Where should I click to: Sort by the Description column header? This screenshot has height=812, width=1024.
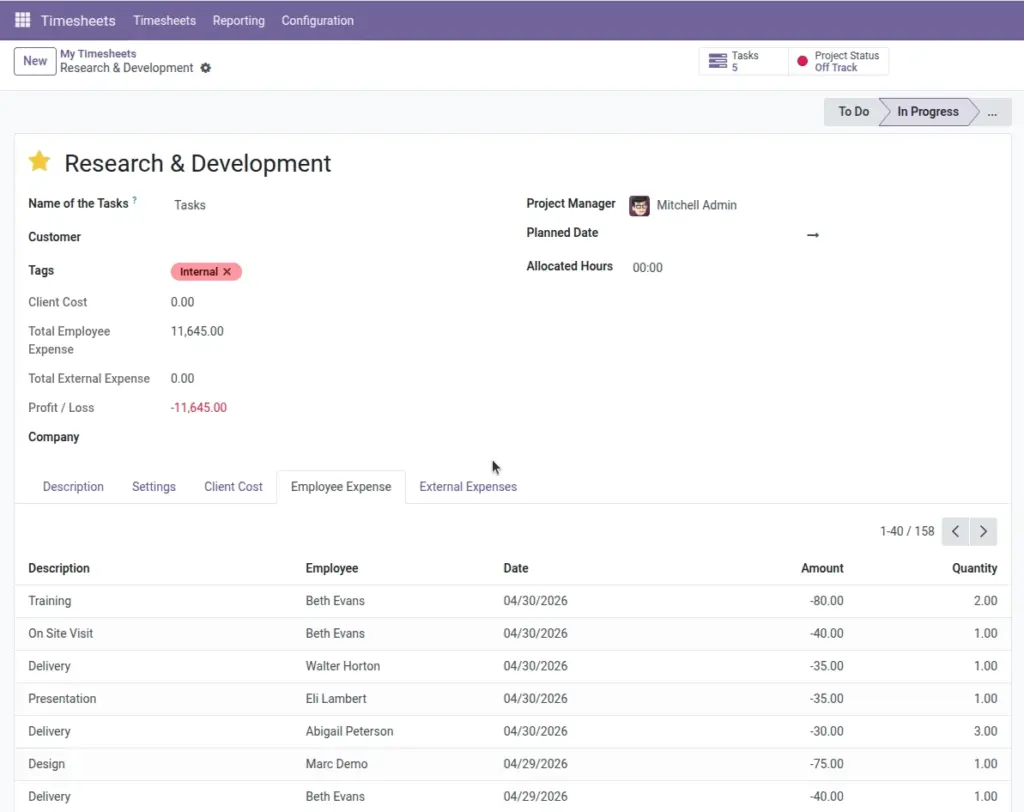(x=59, y=568)
